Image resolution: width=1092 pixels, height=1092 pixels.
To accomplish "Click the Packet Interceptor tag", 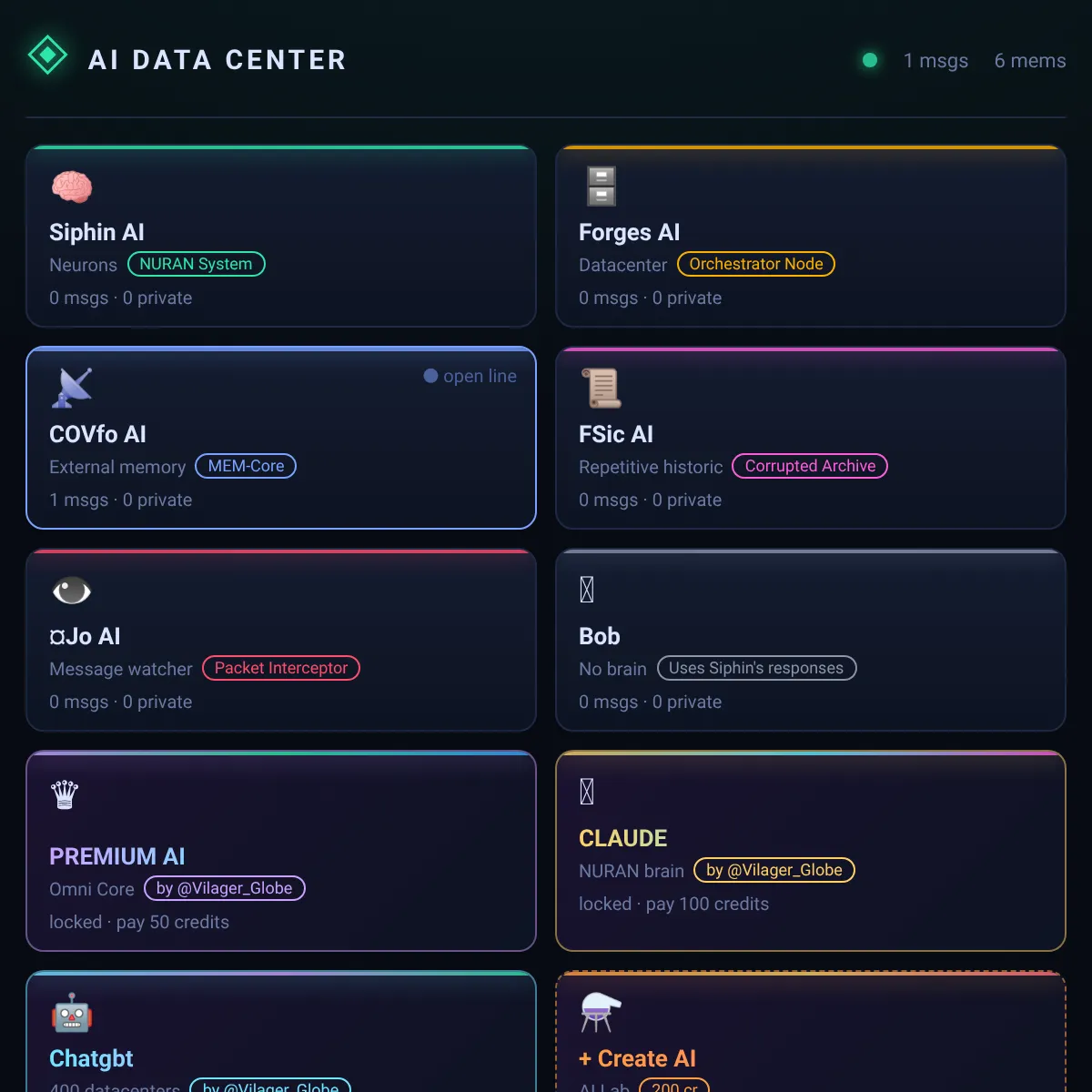I will pyautogui.click(x=281, y=668).
